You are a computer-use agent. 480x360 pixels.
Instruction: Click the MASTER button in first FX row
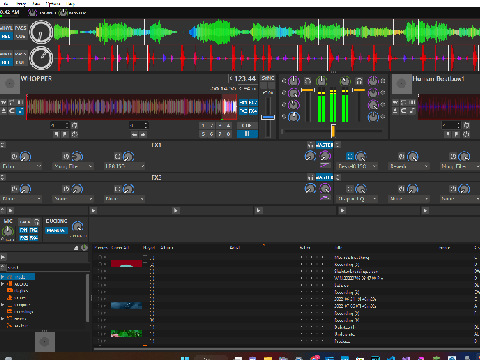click(324, 145)
